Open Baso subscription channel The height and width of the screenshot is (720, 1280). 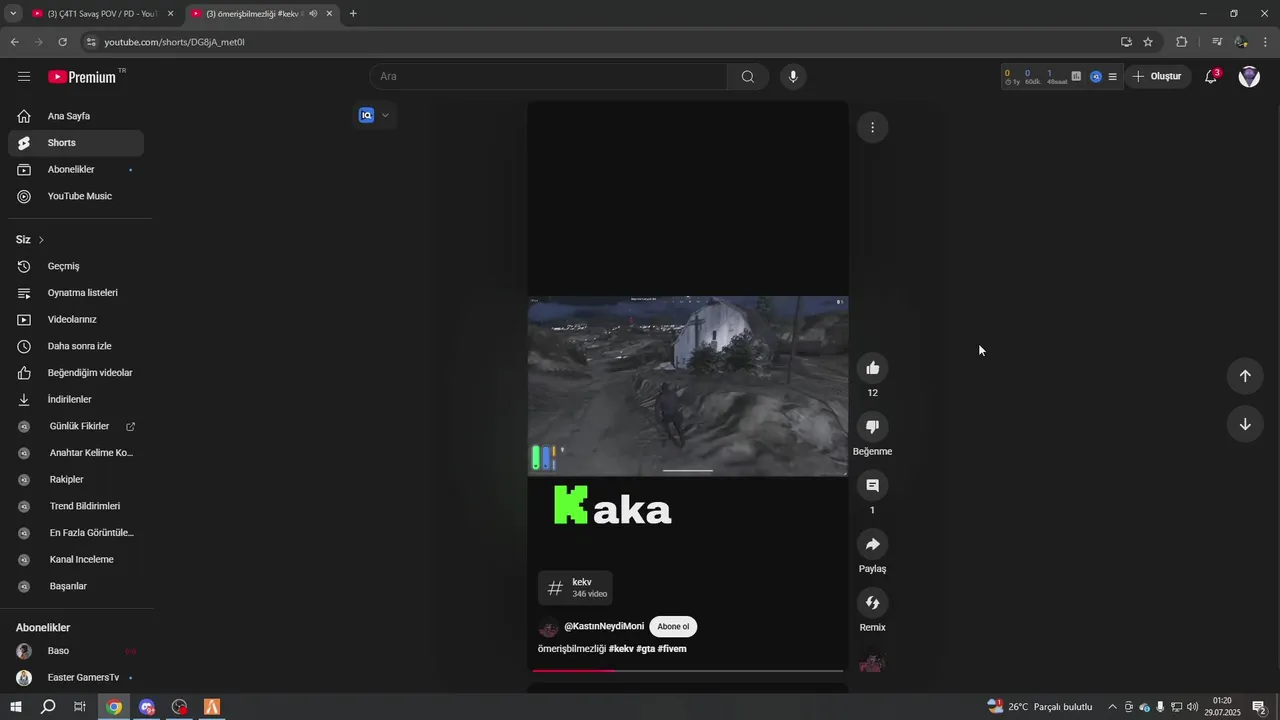tap(76, 651)
